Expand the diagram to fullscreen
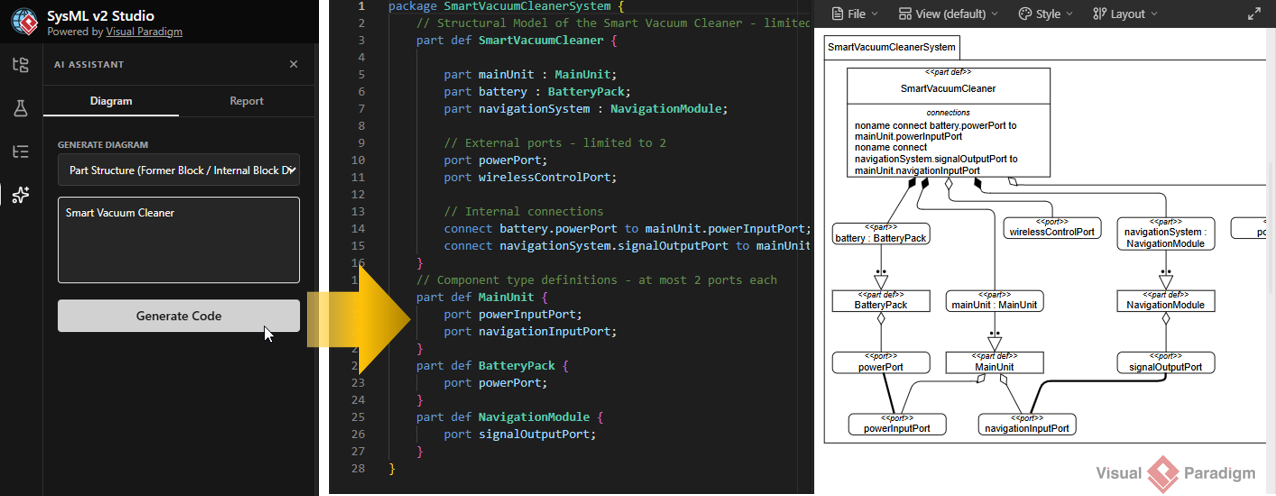The height and width of the screenshot is (496, 1276). [x=1254, y=14]
